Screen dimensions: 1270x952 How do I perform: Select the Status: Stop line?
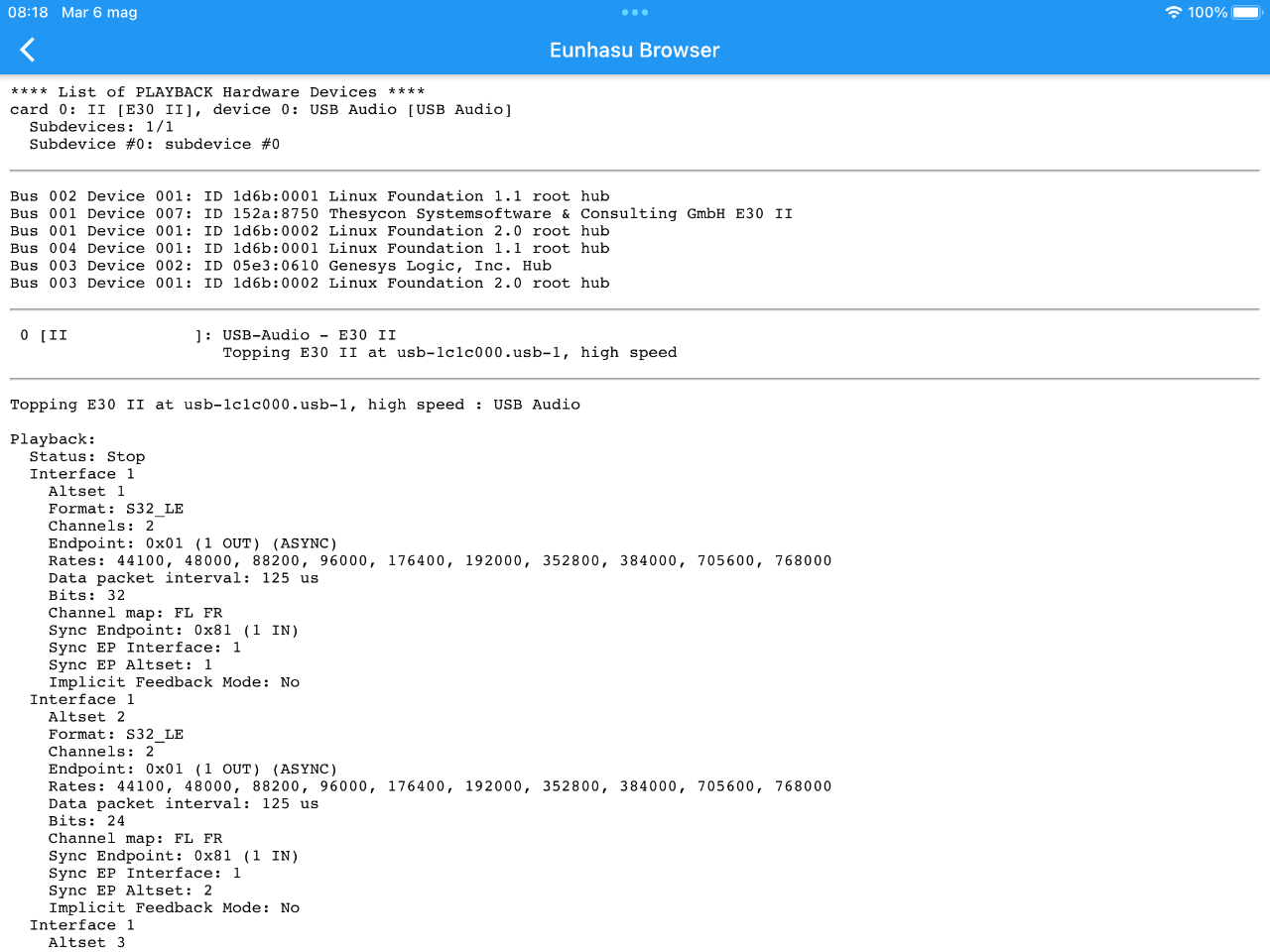[87, 456]
